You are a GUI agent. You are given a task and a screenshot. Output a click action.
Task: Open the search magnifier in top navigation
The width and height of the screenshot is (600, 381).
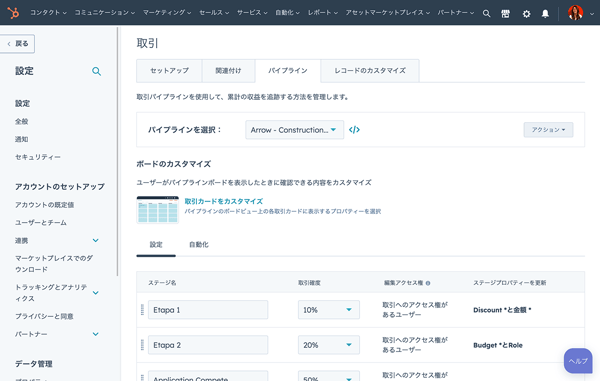click(486, 13)
